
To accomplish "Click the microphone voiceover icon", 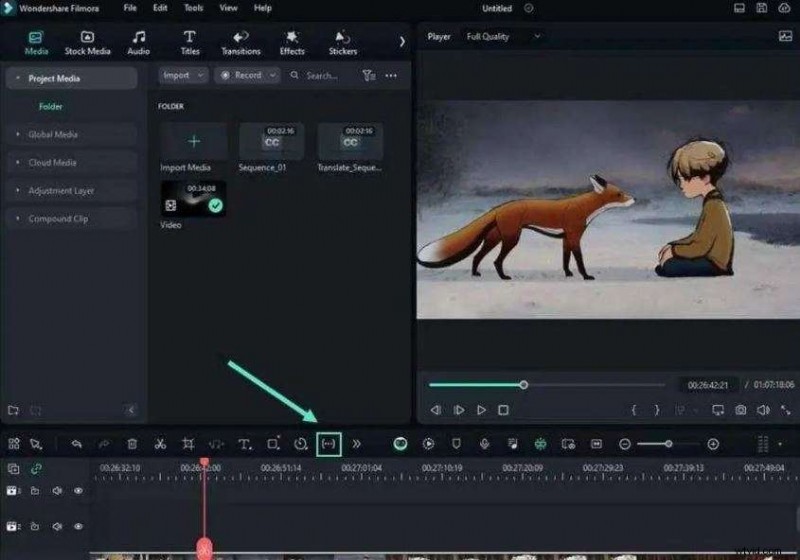I will tap(484, 443).
